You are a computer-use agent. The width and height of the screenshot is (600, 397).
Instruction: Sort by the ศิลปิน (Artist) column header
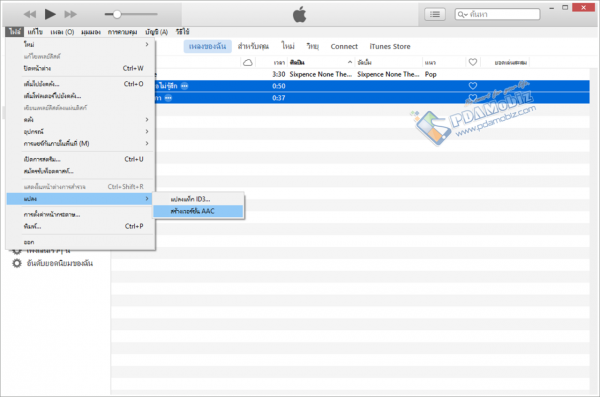297,62
